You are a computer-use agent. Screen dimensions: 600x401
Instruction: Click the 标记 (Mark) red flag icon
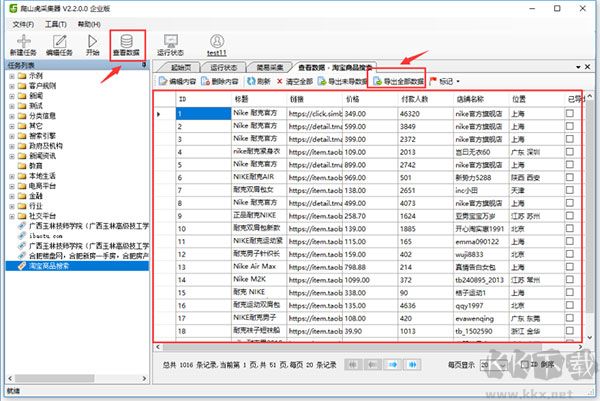coord(433,81)
